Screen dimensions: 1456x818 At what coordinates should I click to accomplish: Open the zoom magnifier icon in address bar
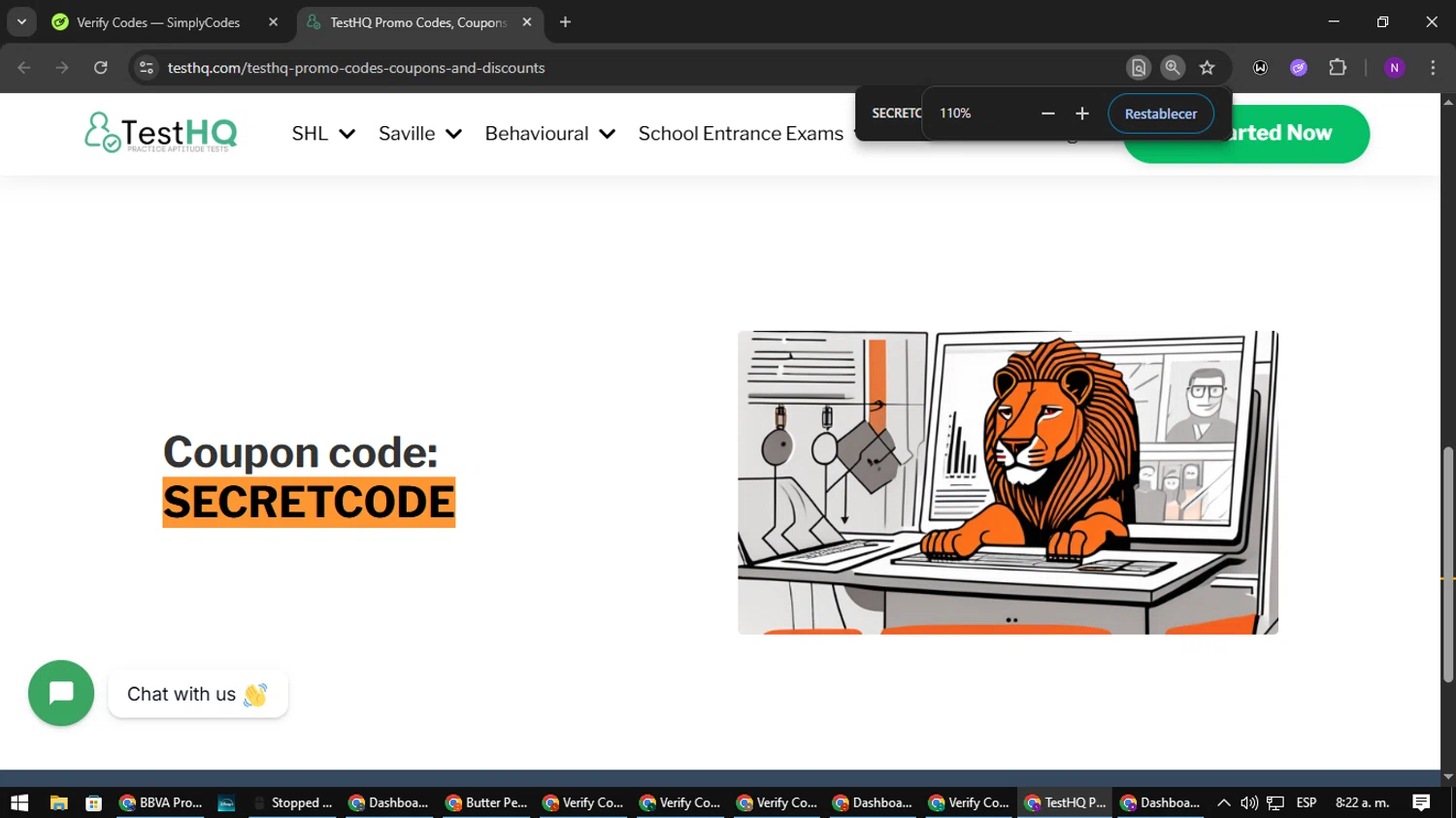click(x=1173, y=68)
